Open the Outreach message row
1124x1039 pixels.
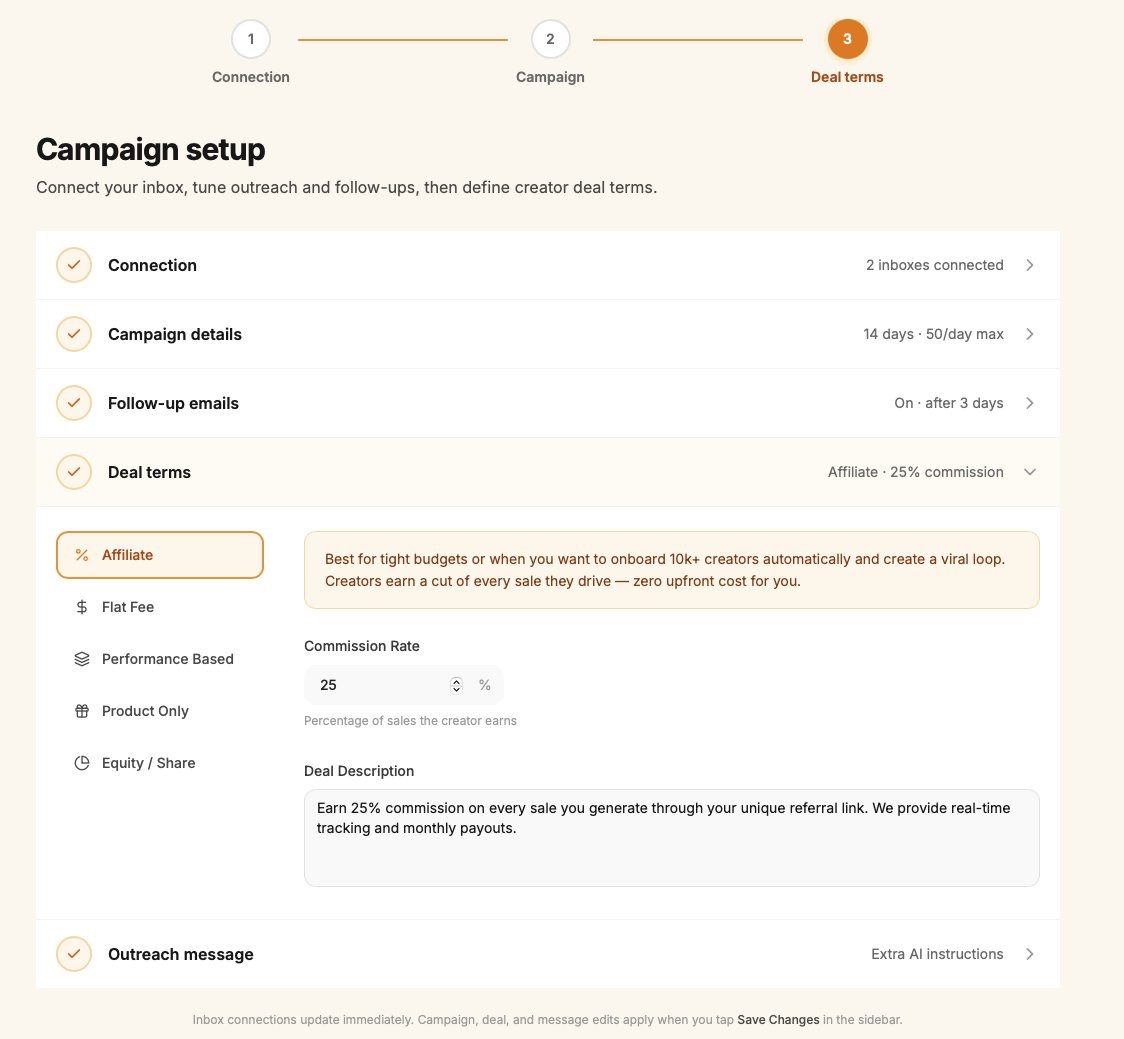[x=548, y=954]
